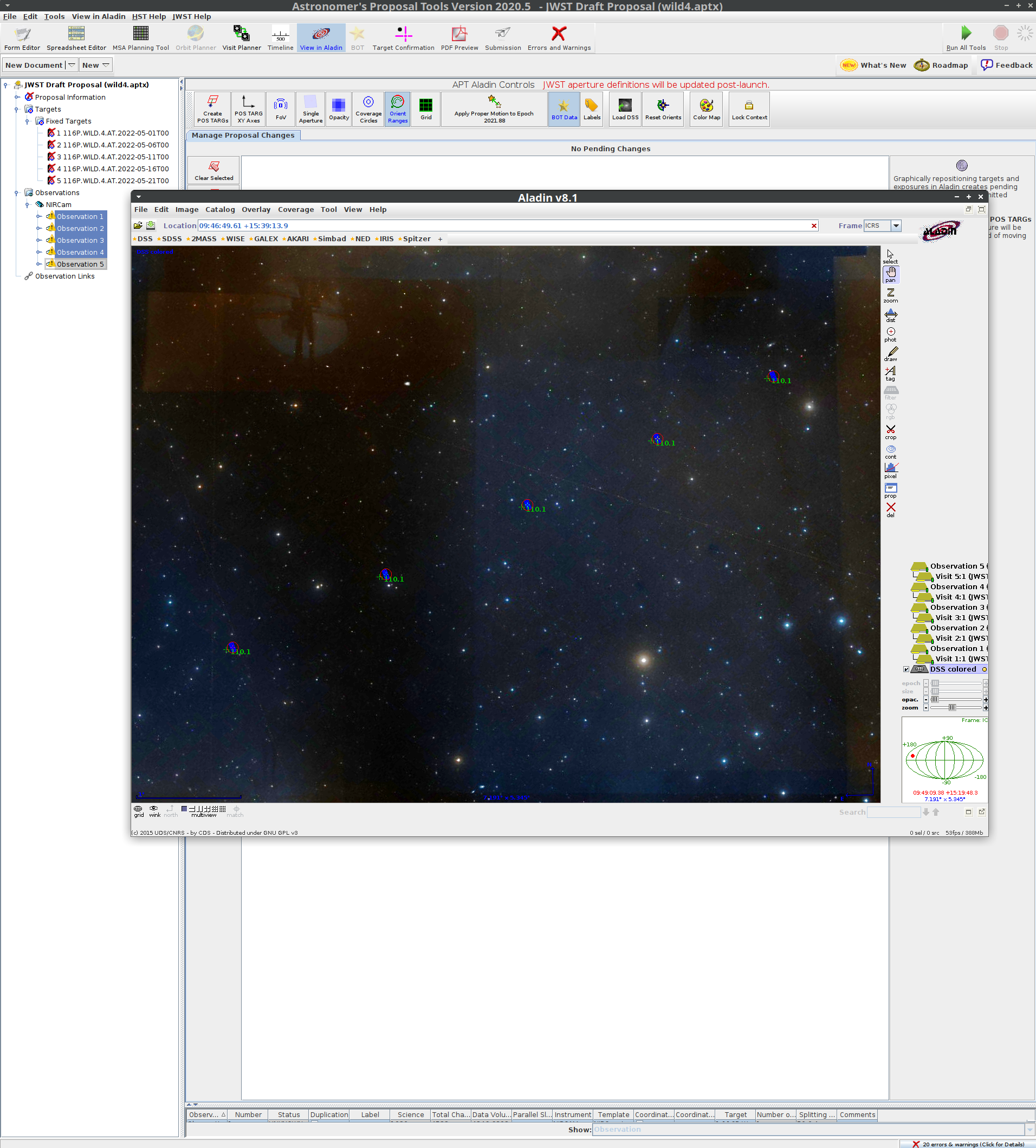This screenshot has width=1036, height=1148.
Task: Launch the MSA Planning Tool
Action: [x=140, y=38]
